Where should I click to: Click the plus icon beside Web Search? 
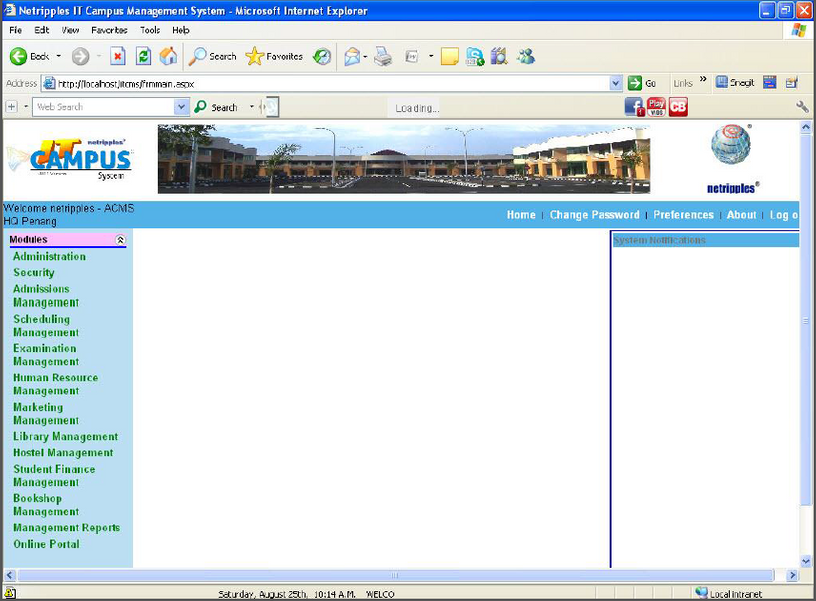point(11,107)
